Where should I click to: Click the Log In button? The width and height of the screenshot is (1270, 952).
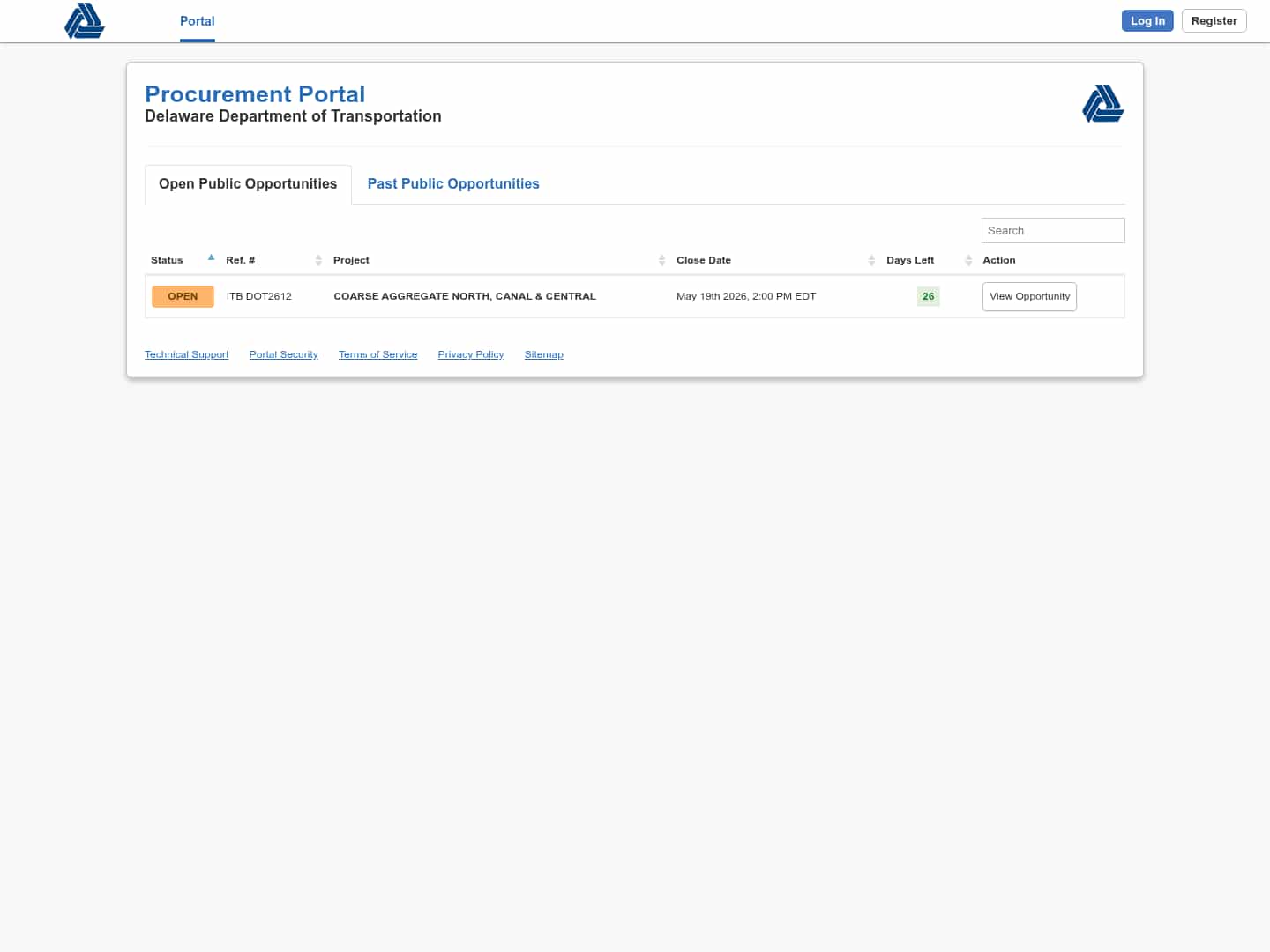click(x=1147, y=20)
